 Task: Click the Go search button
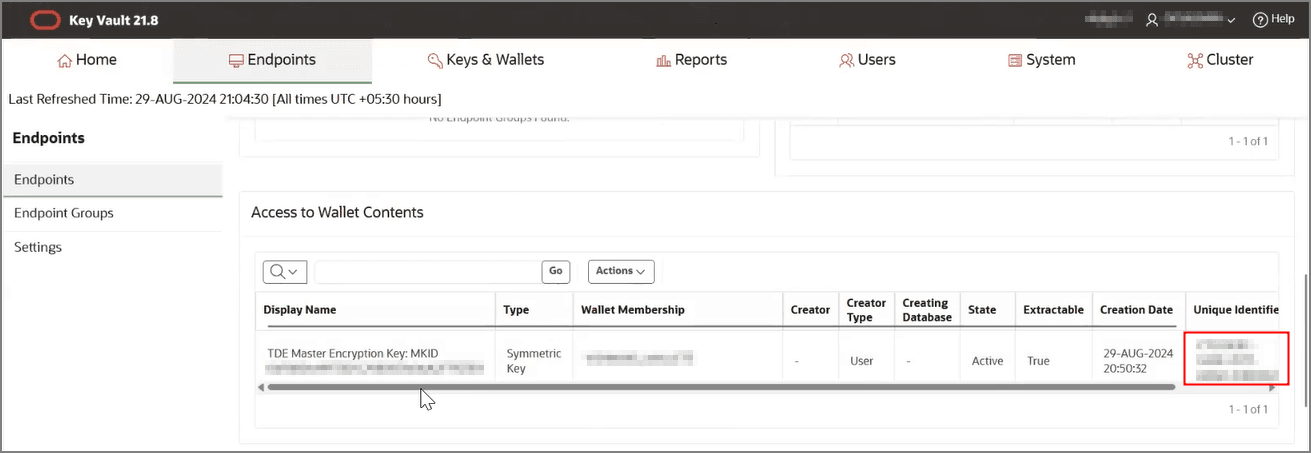tap(556, 271)
